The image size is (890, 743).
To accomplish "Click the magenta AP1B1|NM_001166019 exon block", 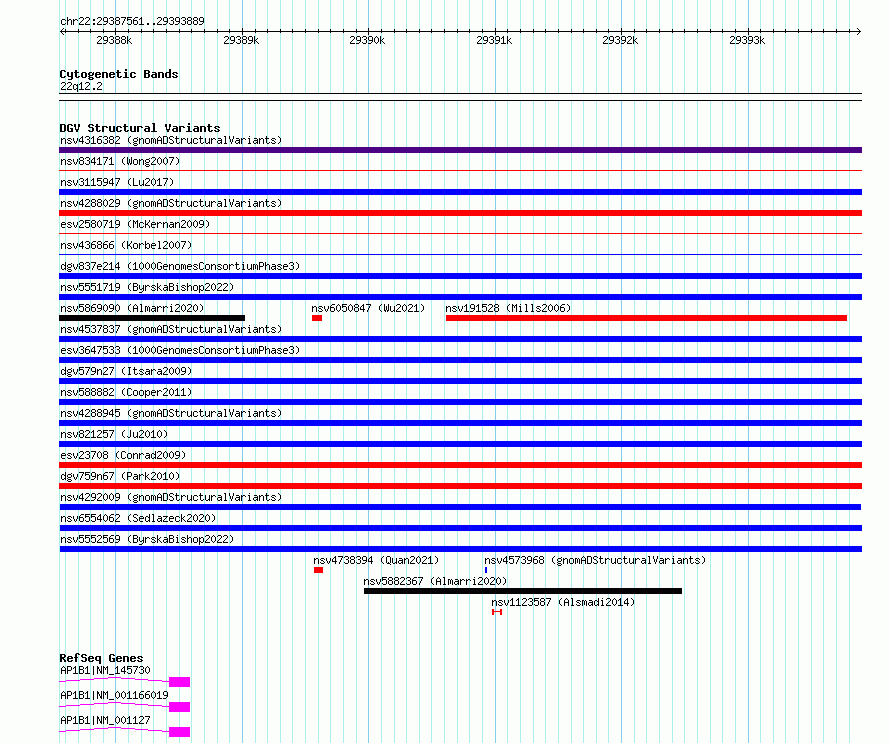I will pyautogui.click(x=179, y=707).
